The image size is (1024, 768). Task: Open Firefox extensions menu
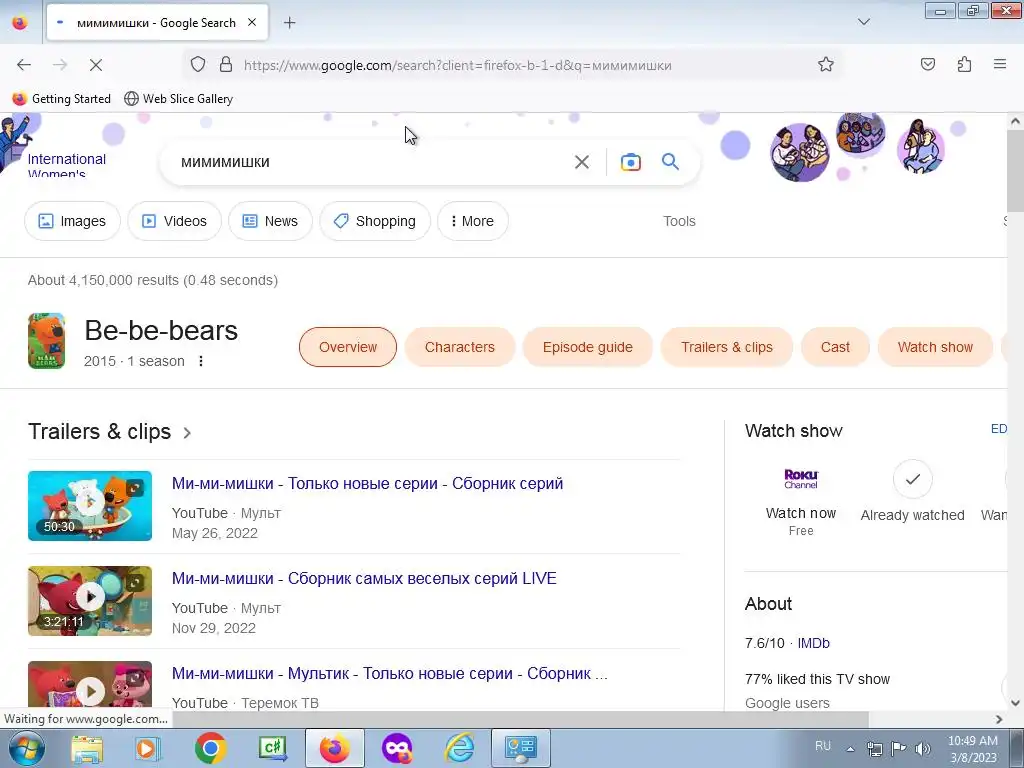[964, 65]
